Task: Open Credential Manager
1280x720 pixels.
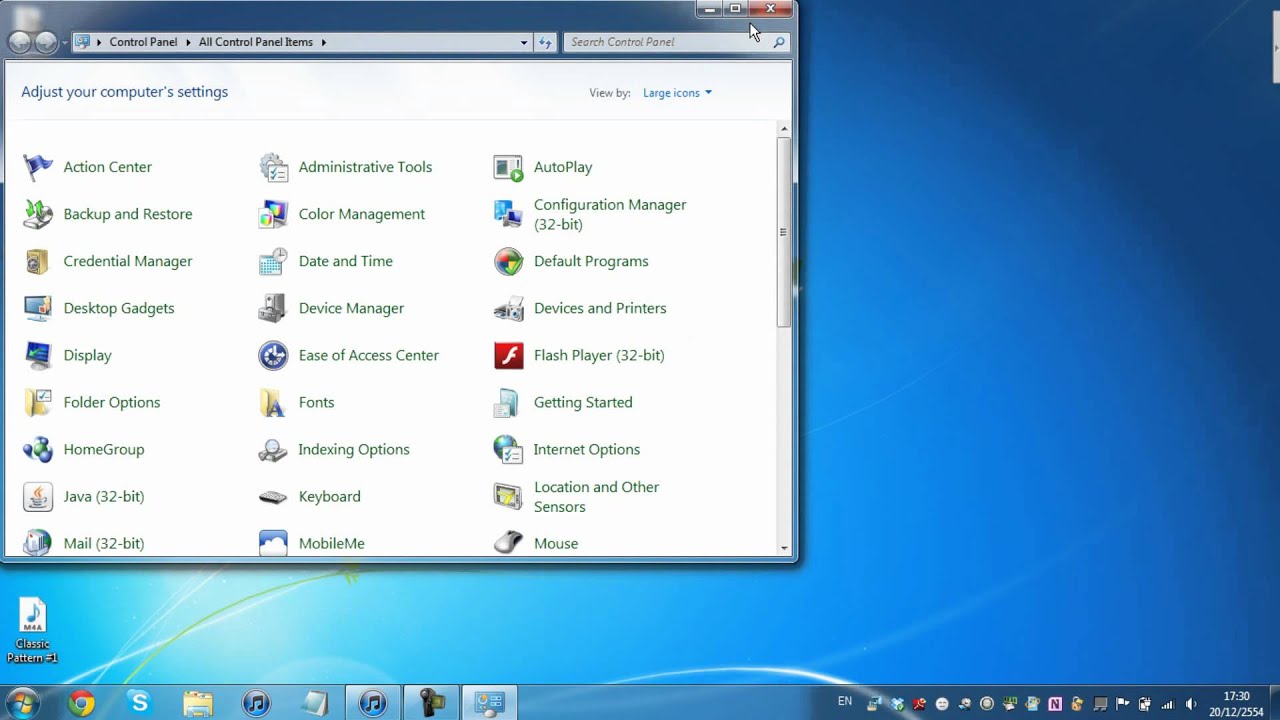Action: tap(107, 261)
